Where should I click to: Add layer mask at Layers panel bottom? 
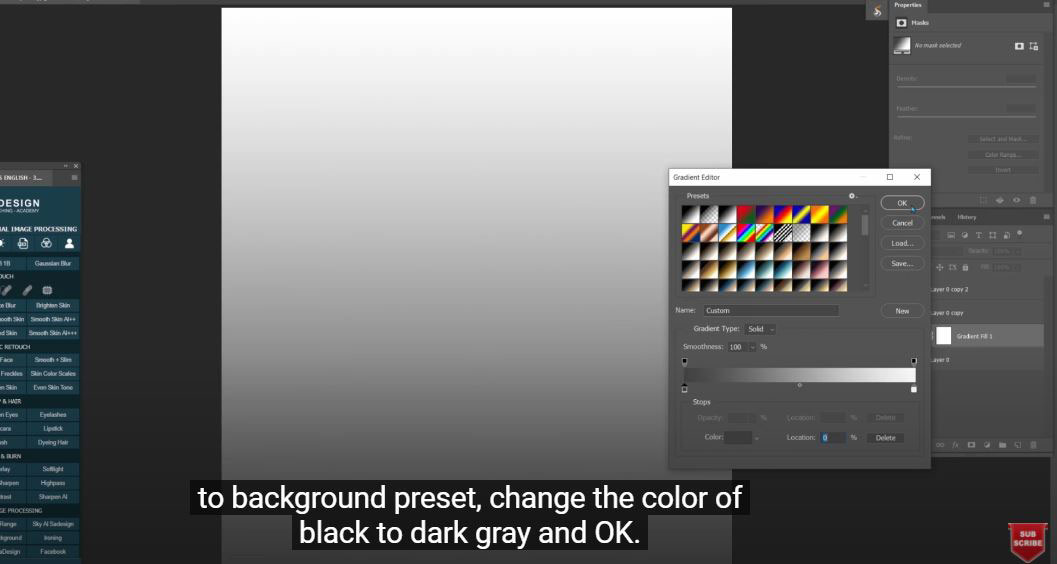pyautogui.click(x=971, y=445)
